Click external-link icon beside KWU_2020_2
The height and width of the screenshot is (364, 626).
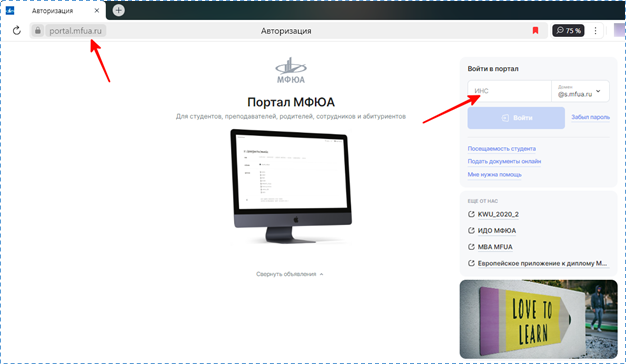click(471, 214)
